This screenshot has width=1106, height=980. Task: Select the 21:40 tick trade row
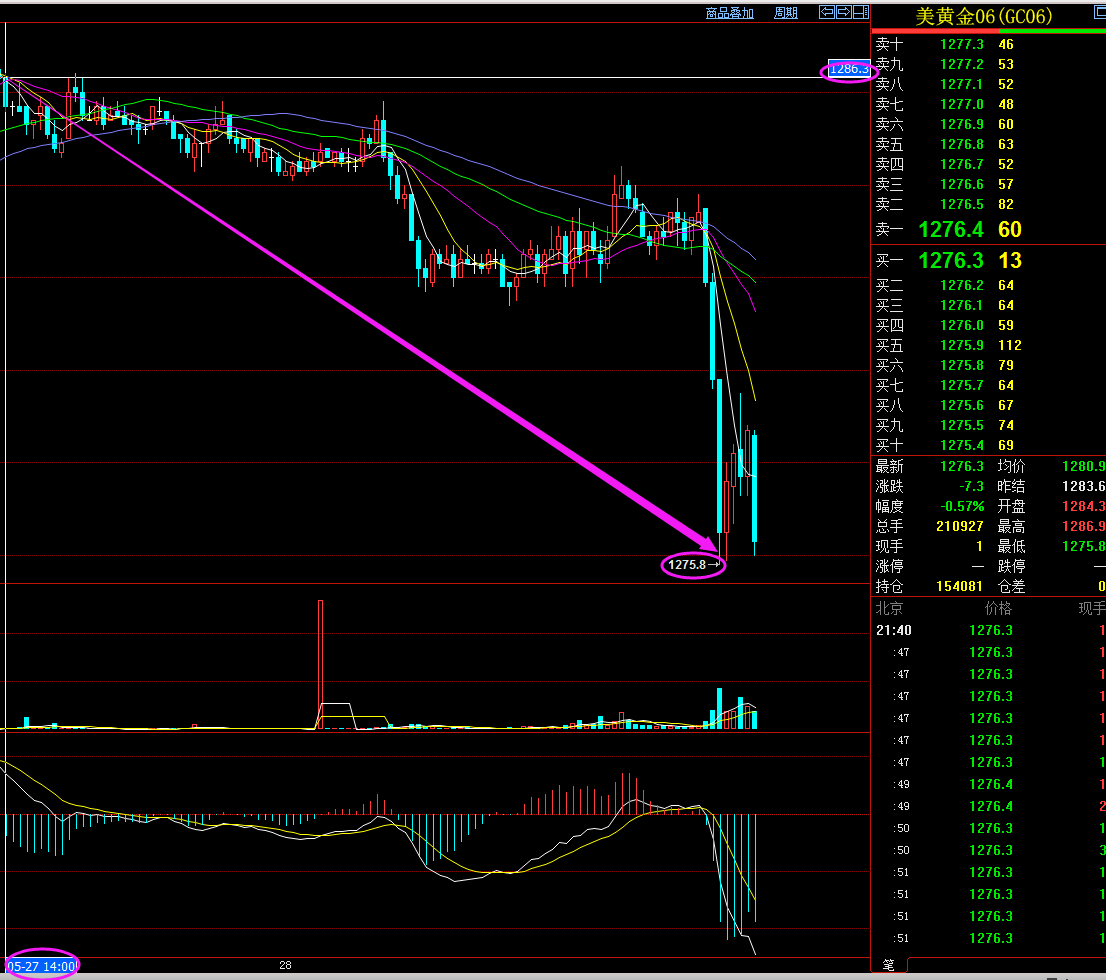click(x=988, y=630)
